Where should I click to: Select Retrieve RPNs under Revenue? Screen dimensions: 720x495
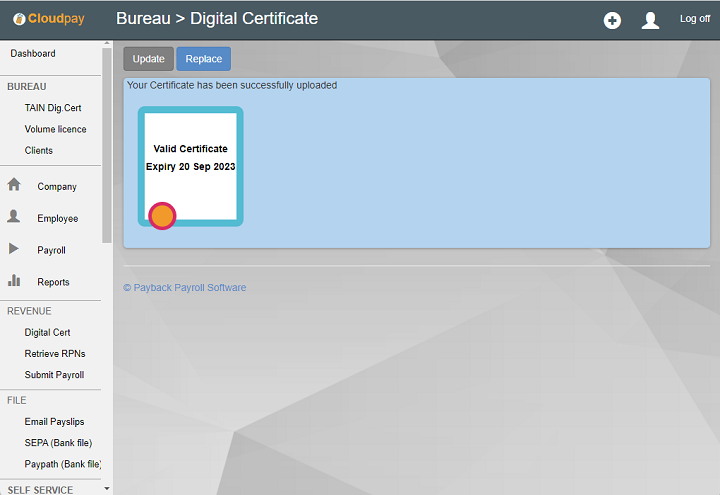(x=55, y=354)
